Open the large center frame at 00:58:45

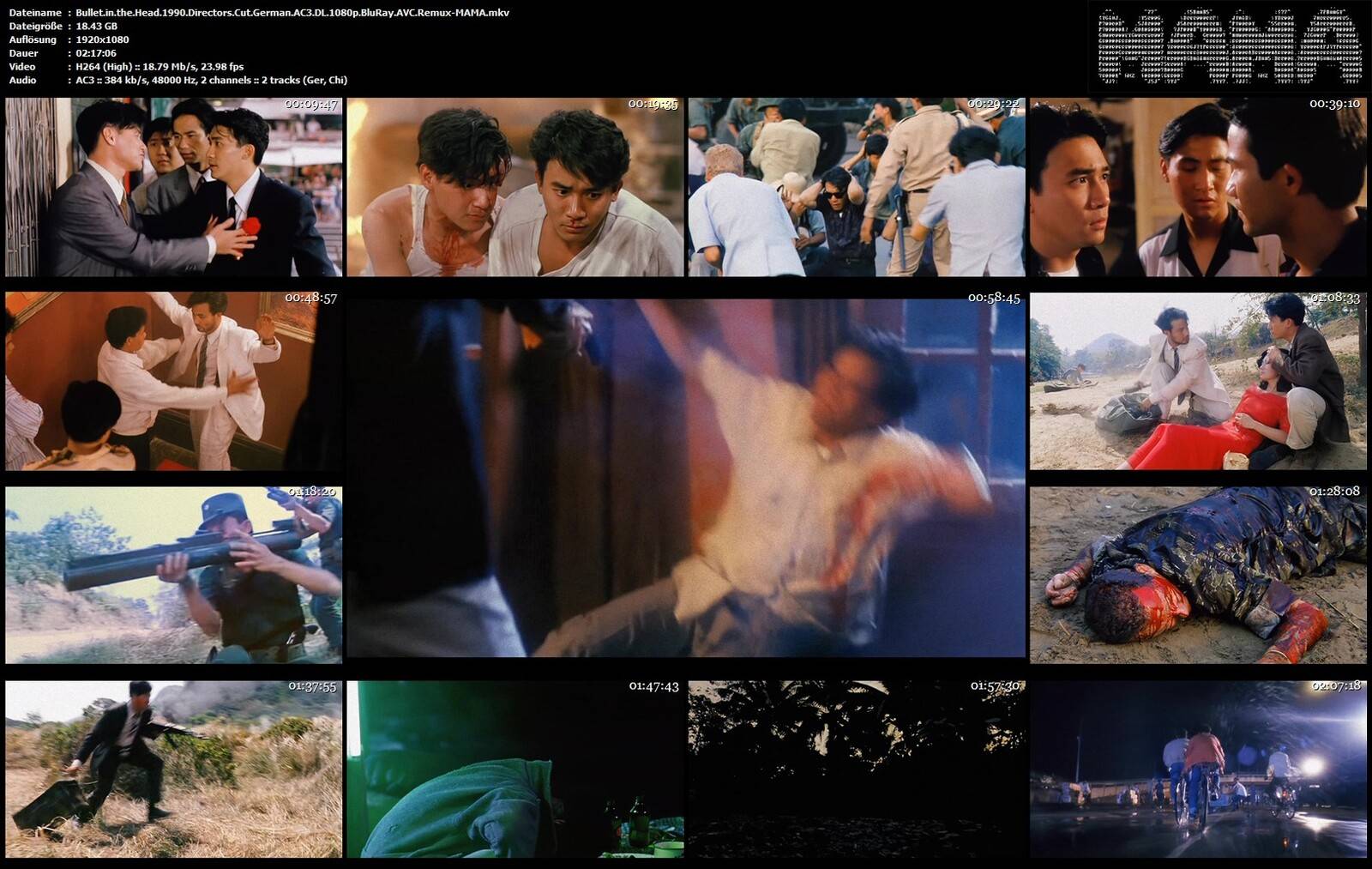[686, 478]
